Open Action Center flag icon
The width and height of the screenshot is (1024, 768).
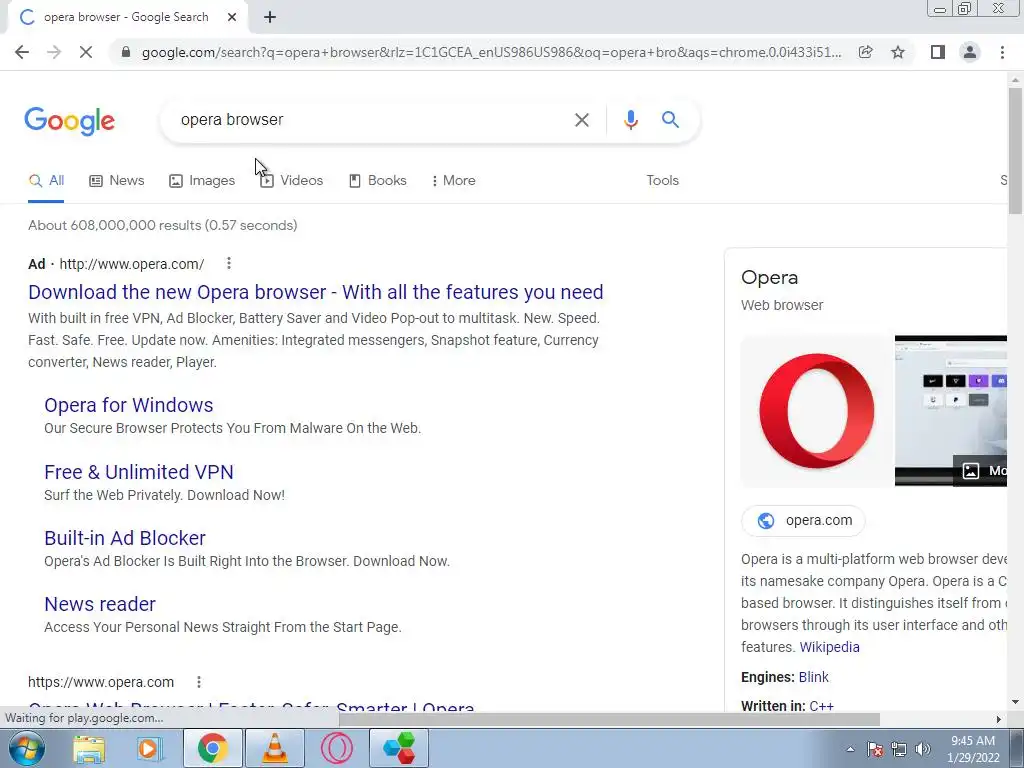875,749
